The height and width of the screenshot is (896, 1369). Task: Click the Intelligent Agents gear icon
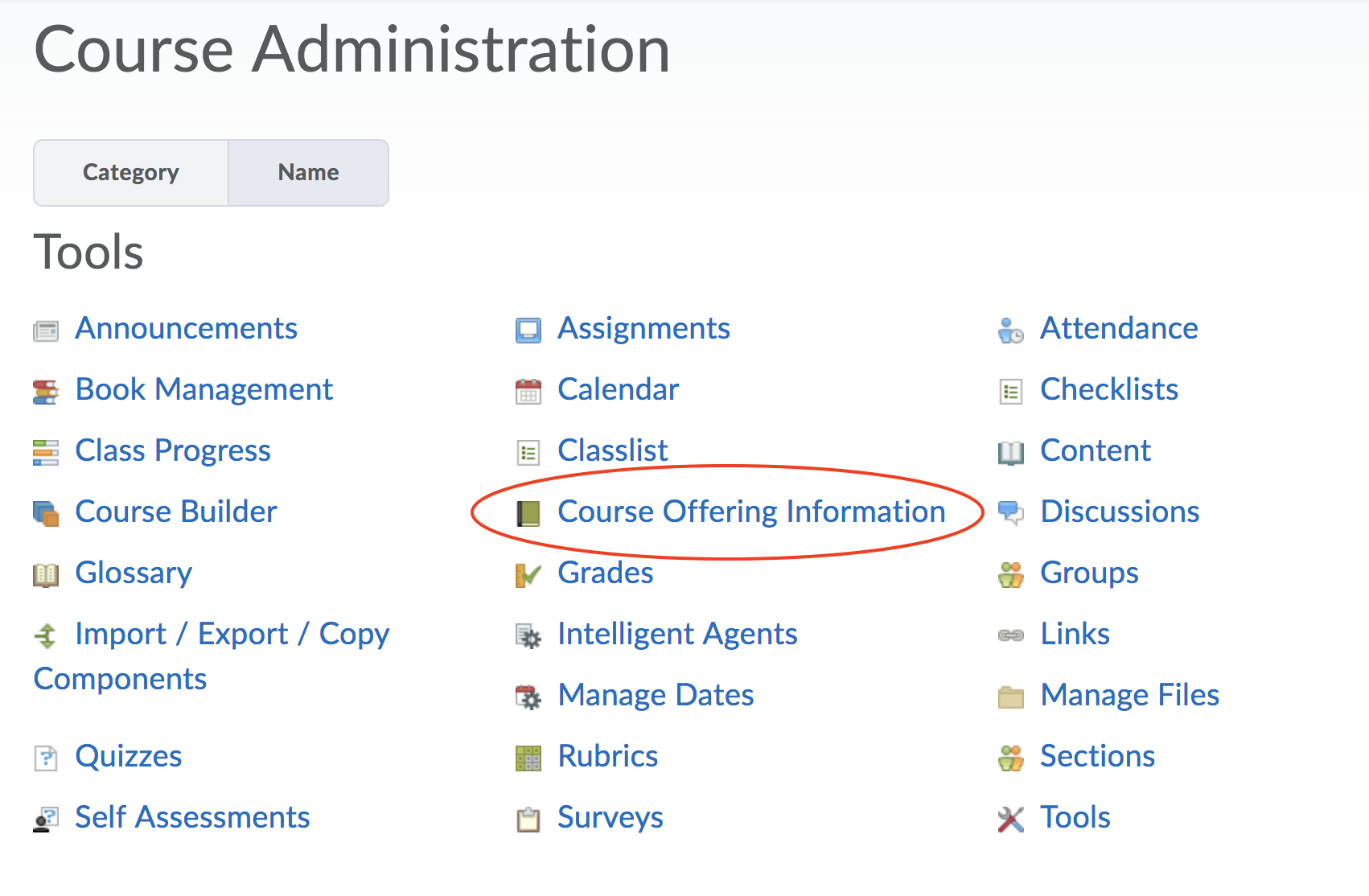point(528,636)
